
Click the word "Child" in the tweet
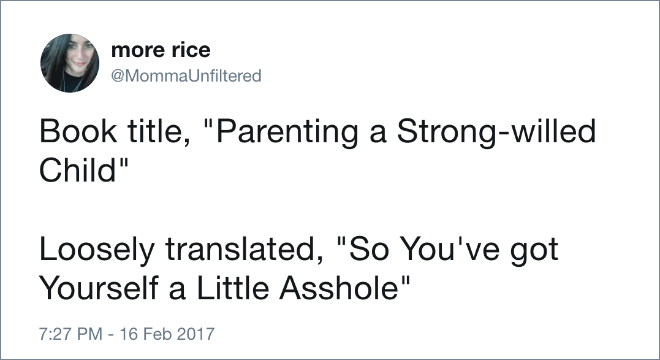77,170
